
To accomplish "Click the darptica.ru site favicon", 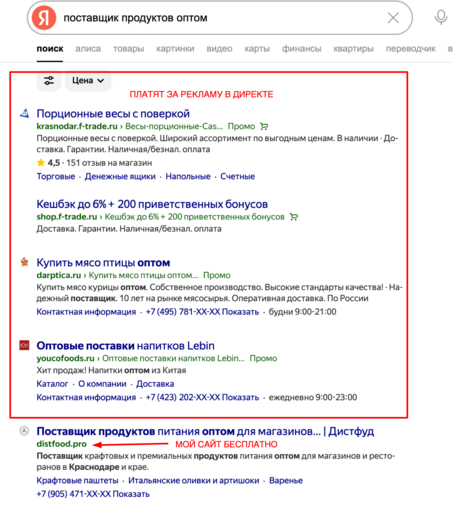I will [x=24, y=262].
